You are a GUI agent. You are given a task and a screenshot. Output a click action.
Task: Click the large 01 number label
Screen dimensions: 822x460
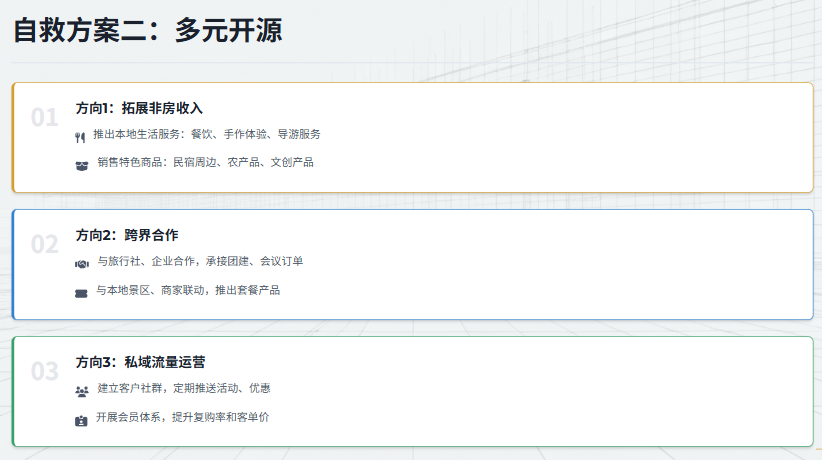[x=44, y=118]
